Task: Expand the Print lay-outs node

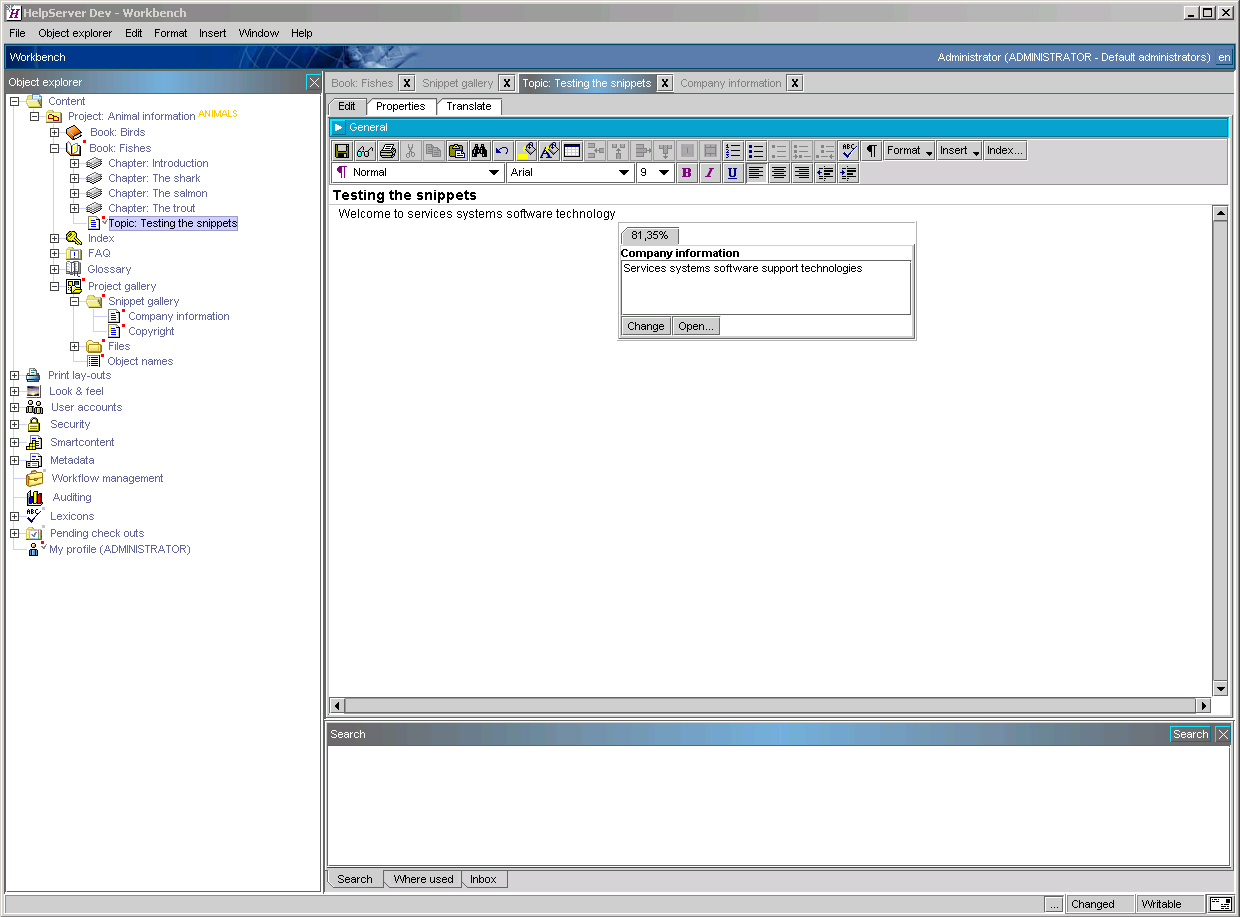Action: tap(15, 375)
